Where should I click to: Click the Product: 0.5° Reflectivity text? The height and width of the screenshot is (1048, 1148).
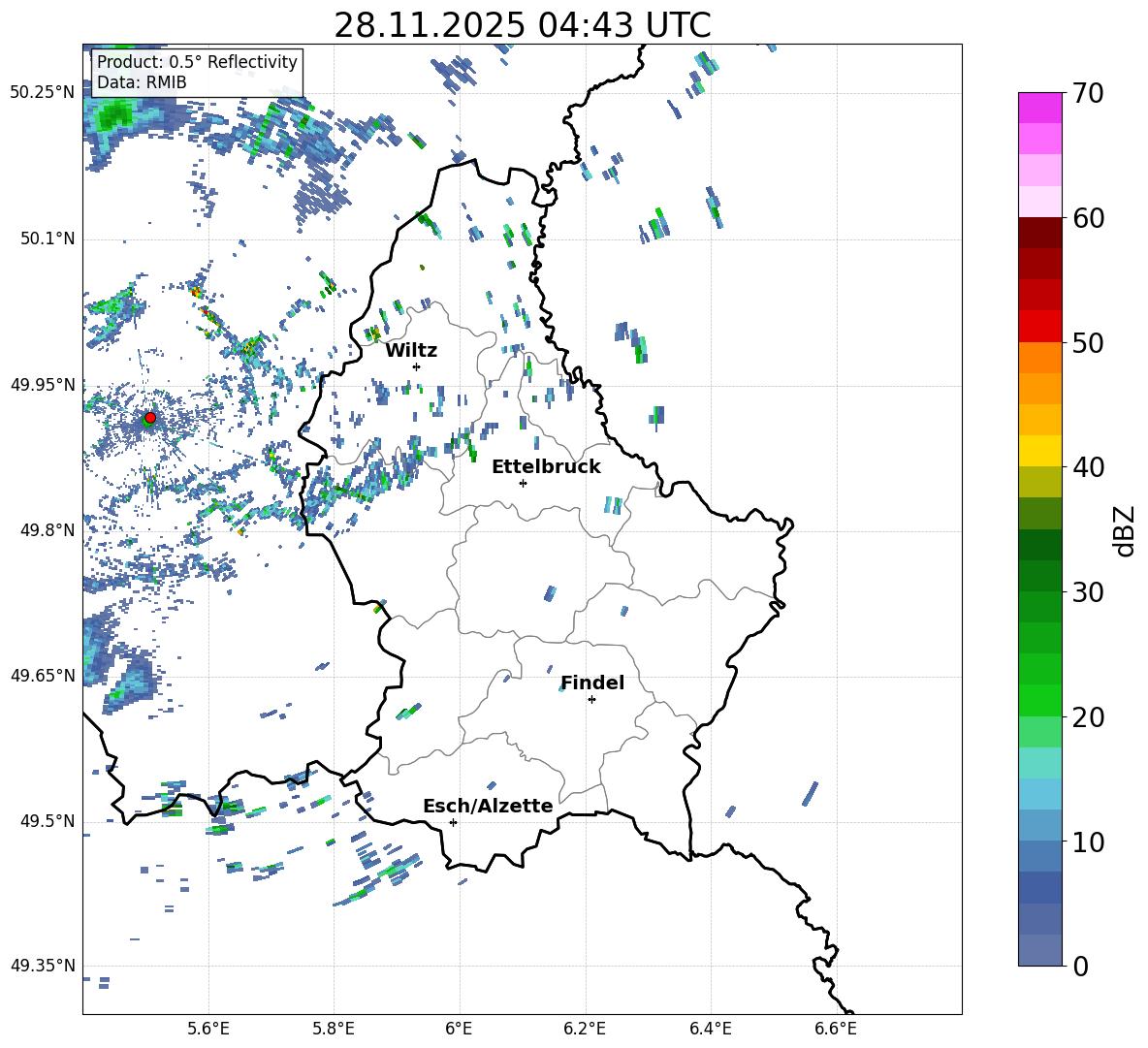pos(197,62)
